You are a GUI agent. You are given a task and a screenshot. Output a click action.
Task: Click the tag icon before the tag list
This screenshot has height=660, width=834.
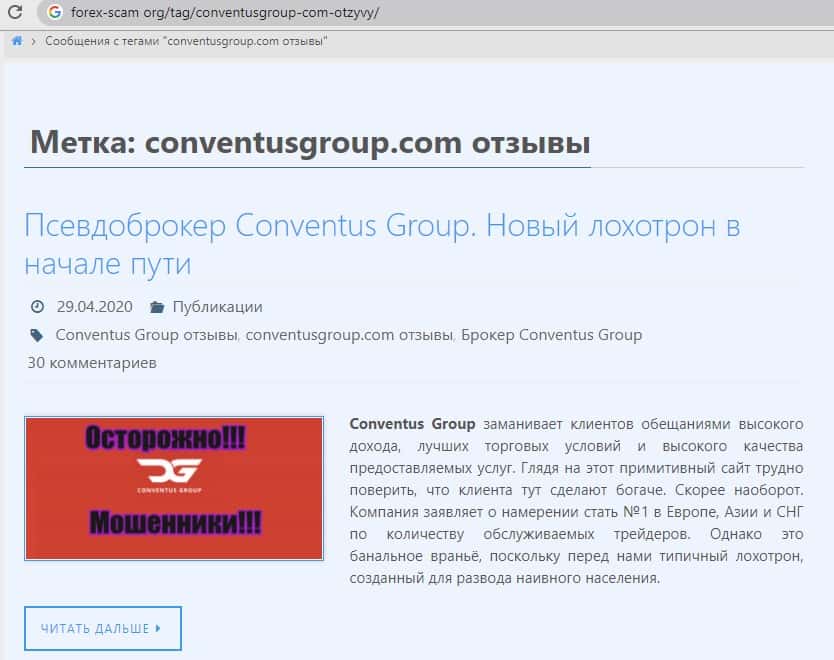36,335
